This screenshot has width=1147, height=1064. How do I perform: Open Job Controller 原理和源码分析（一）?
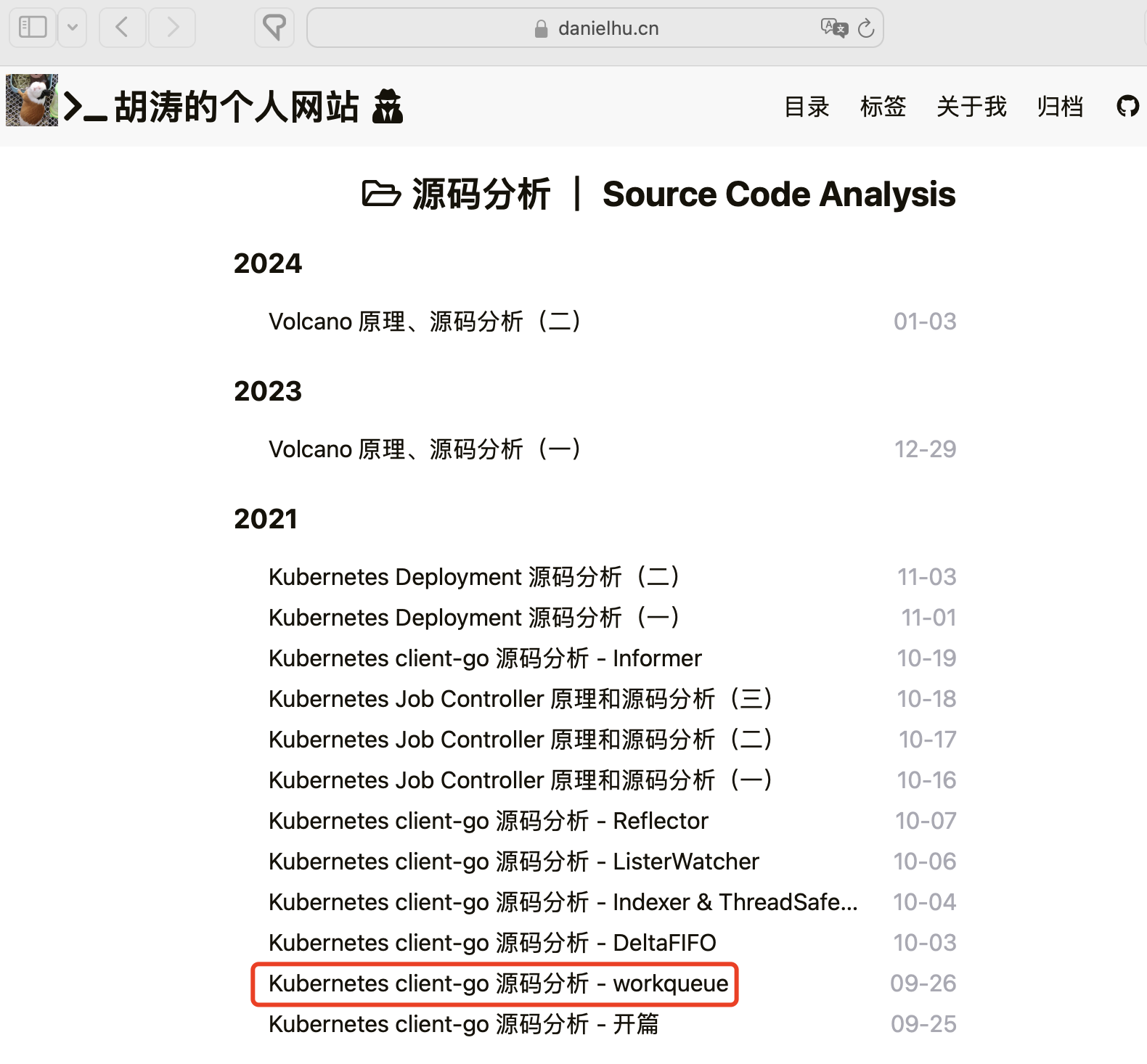(x=521, y=779)
